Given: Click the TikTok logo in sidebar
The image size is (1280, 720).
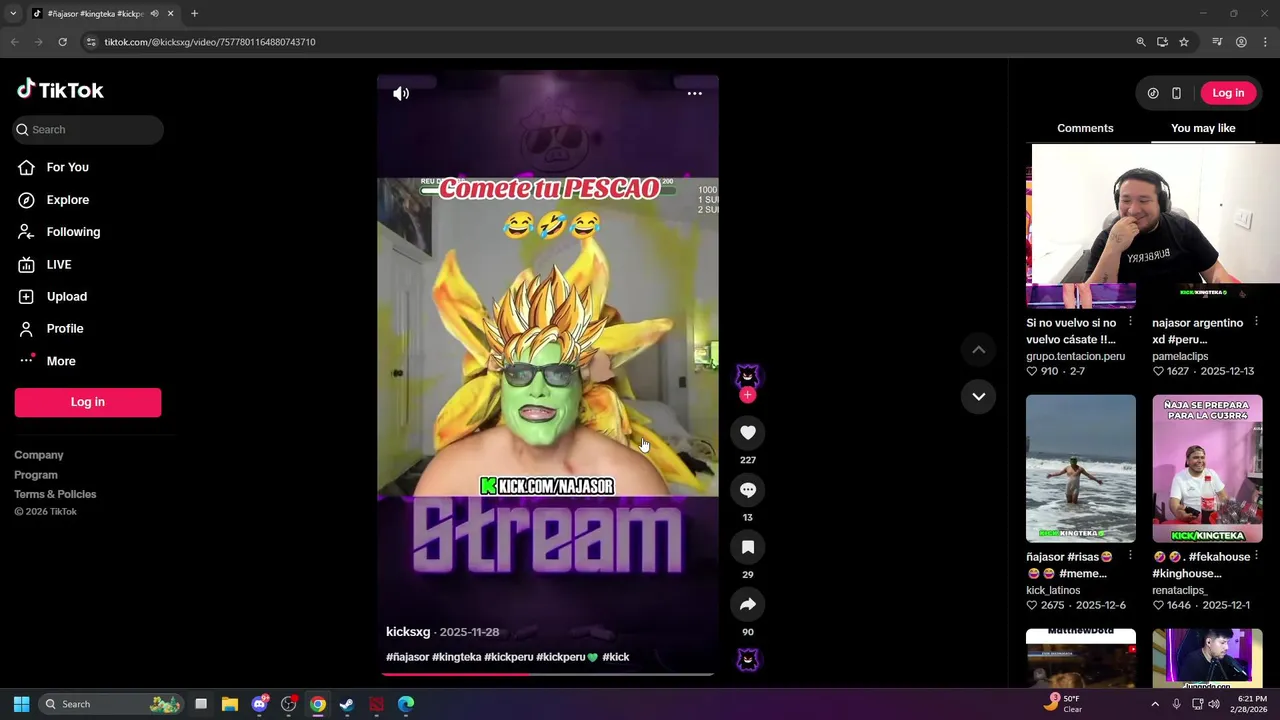Looking at the screenshot, I should tap(60, 90).
